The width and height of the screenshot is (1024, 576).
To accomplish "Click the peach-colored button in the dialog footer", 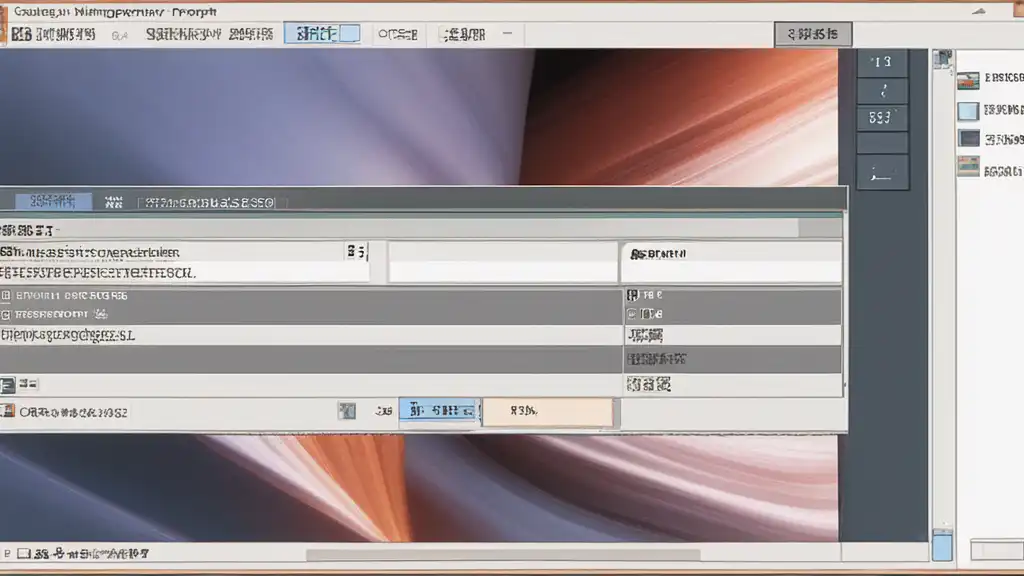I will click(547, 411).
